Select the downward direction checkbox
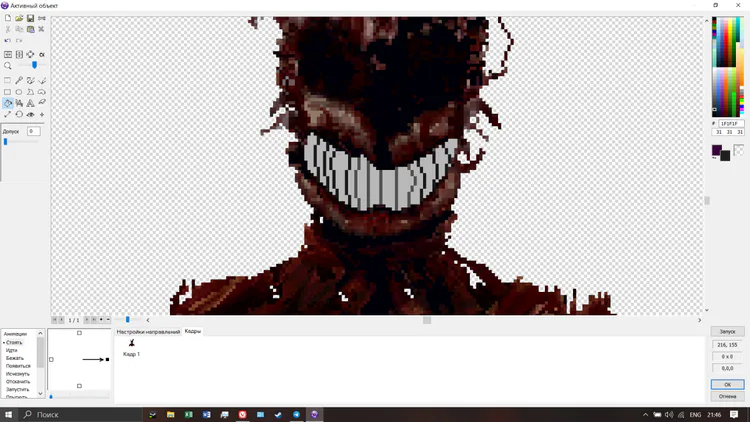Viewport: 750px width, 422px height. click(x=79, y=386)
